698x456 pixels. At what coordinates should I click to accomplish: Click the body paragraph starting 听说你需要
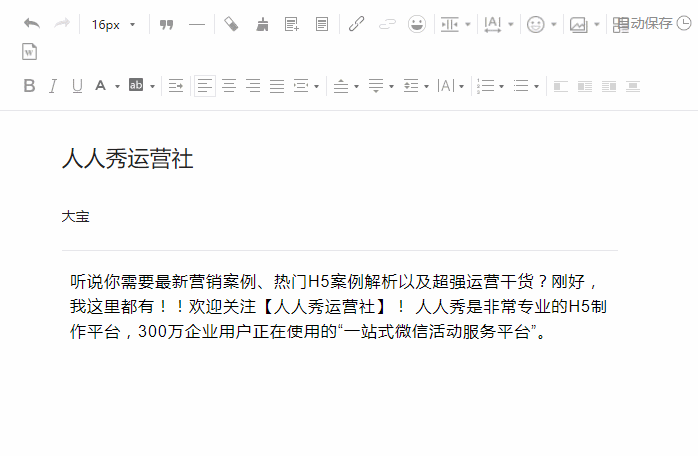tap(338, 306)
